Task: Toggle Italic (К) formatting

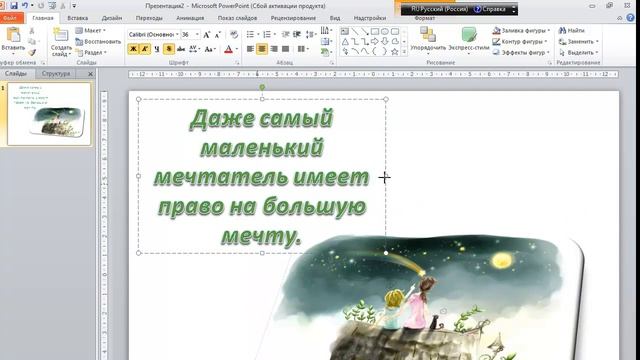Action: 145,49
